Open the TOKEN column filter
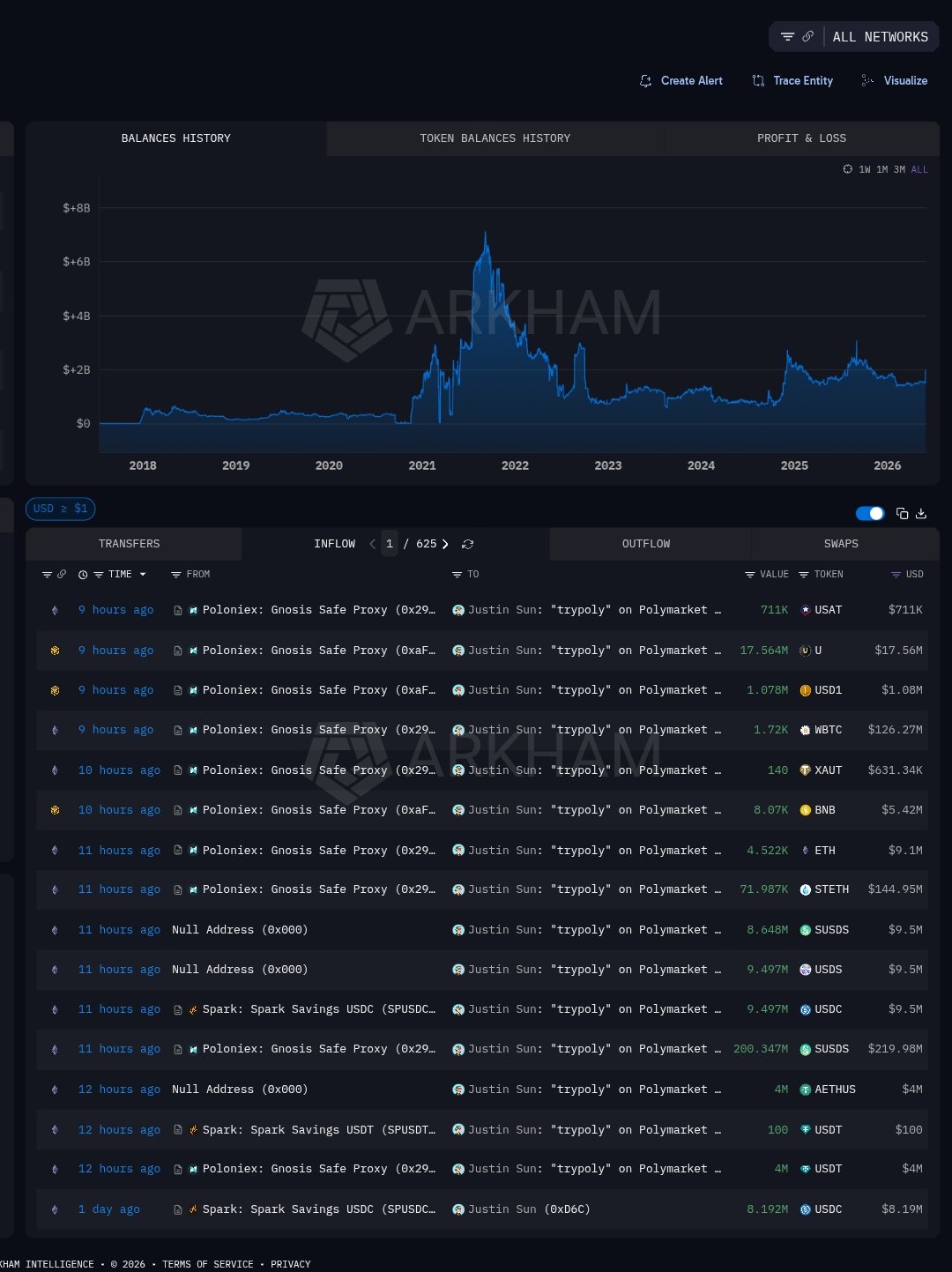952x1272 pixels. tap(804, 575)
